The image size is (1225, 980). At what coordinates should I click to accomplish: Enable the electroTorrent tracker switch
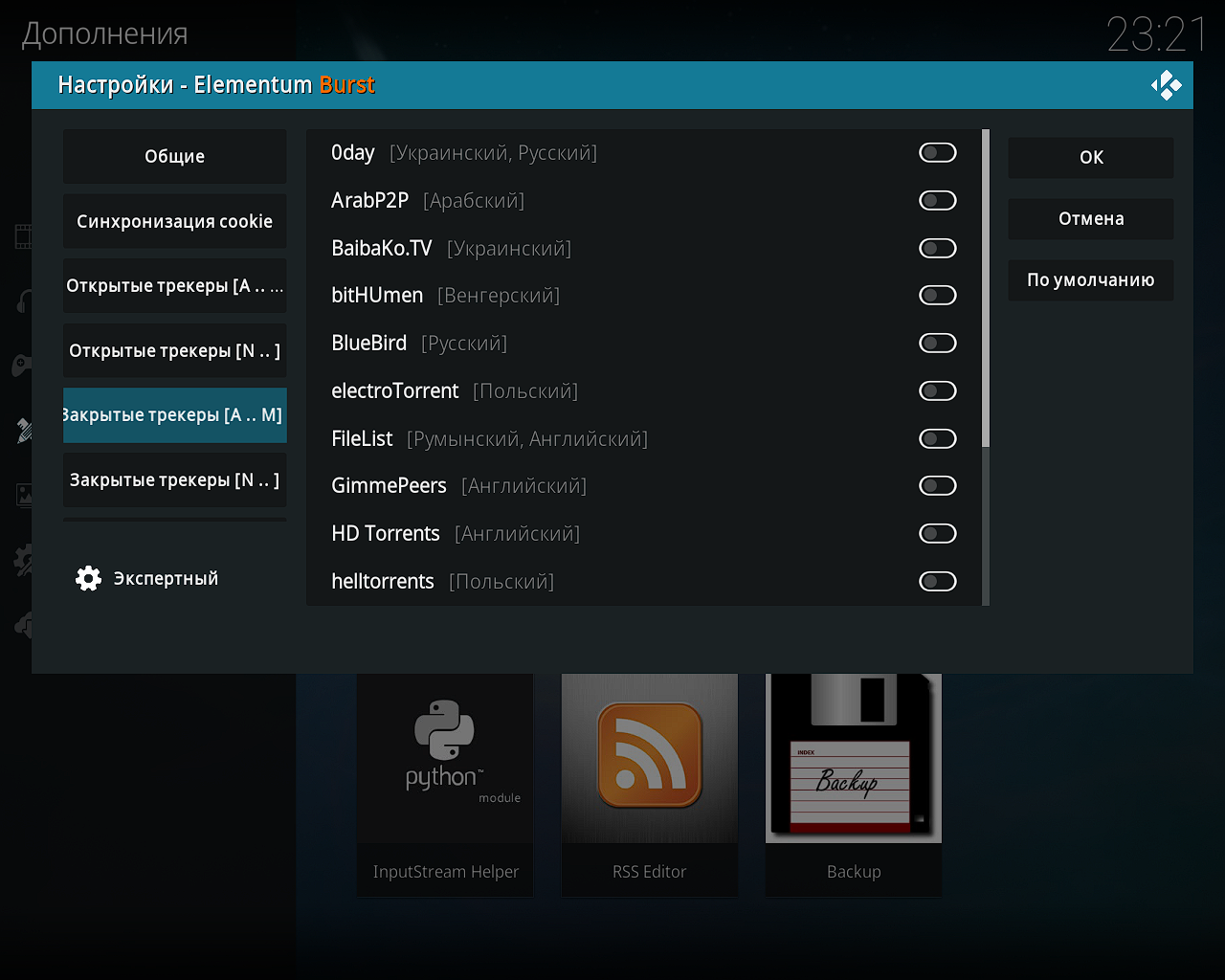[937, 390]
